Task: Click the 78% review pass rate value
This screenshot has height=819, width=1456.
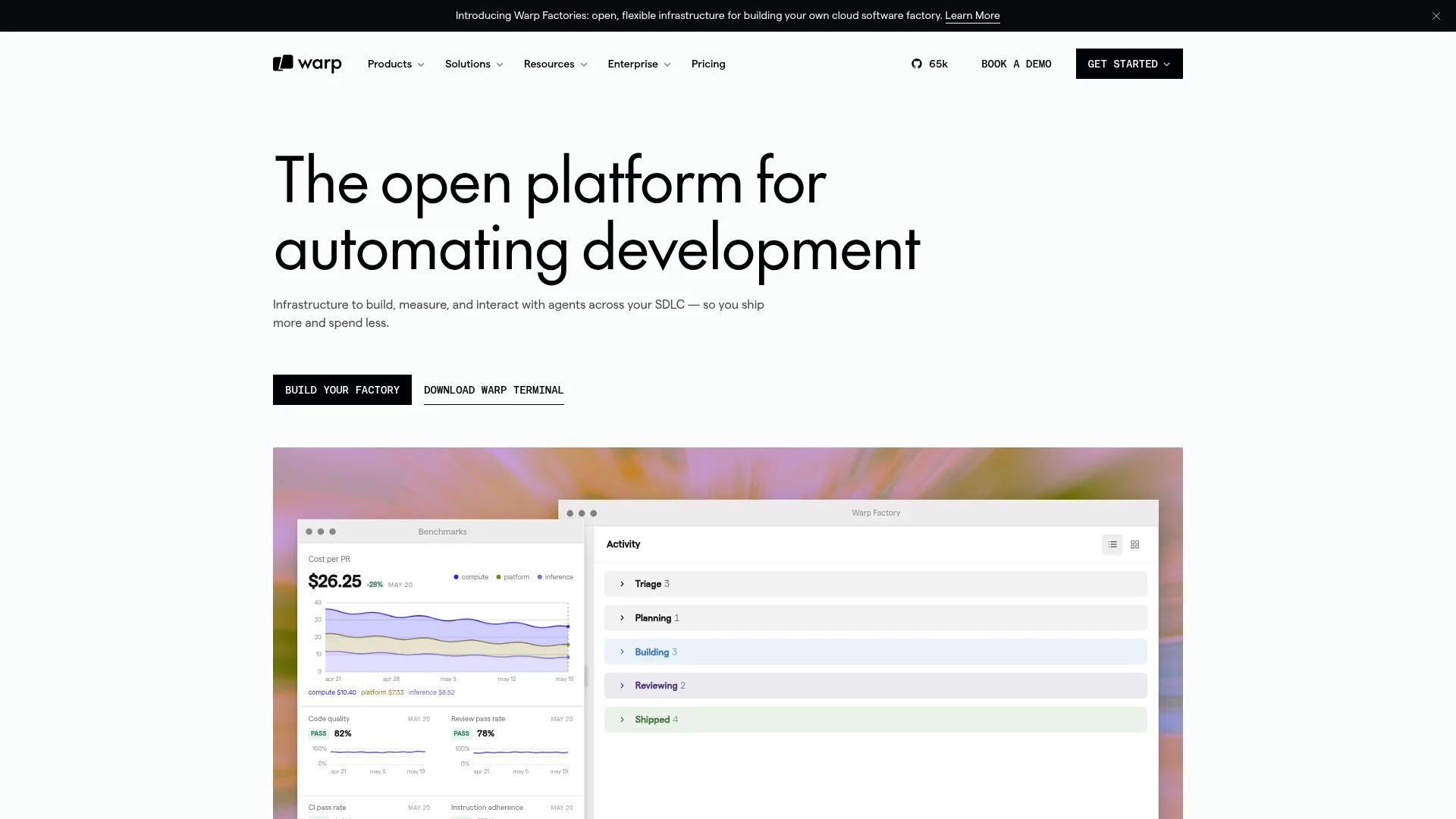Action: pos(485,733)
